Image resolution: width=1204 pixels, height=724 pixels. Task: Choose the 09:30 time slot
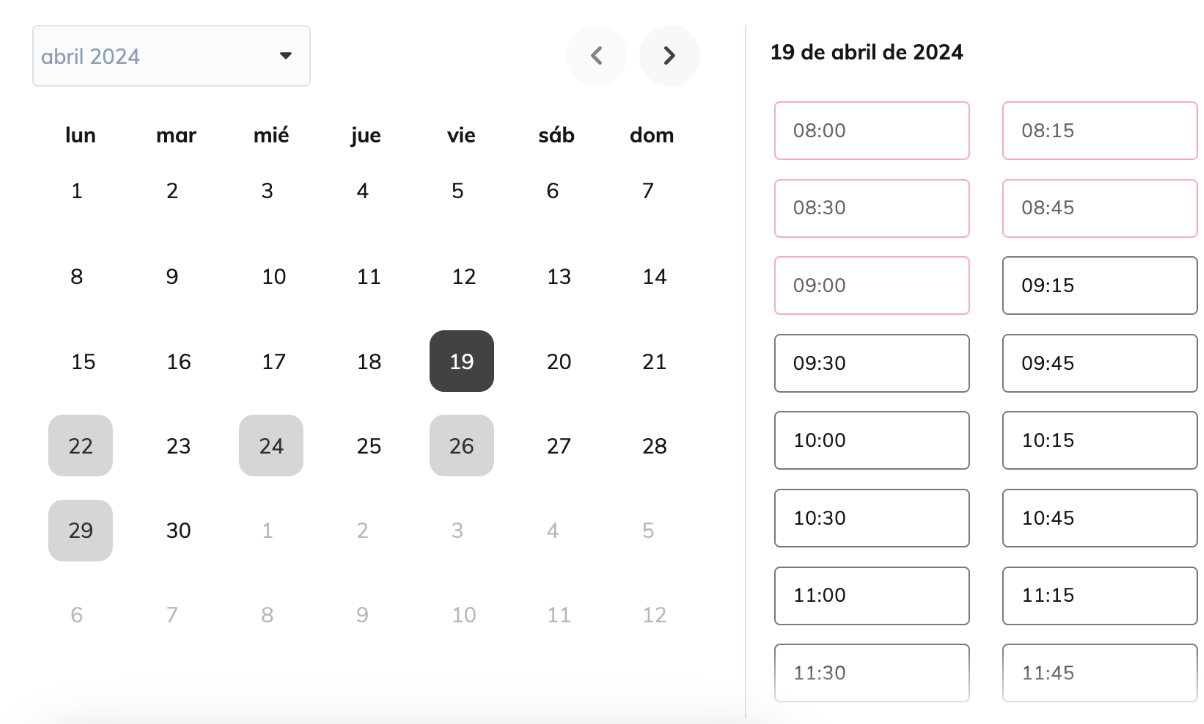coord(872,363)
